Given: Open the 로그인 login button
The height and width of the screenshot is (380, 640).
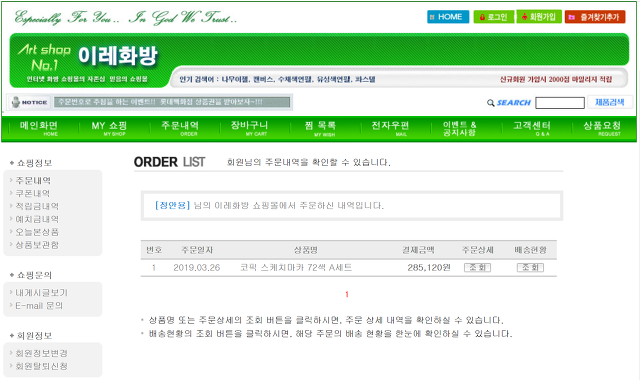Looking at the screenshot, I should (494, 17).
